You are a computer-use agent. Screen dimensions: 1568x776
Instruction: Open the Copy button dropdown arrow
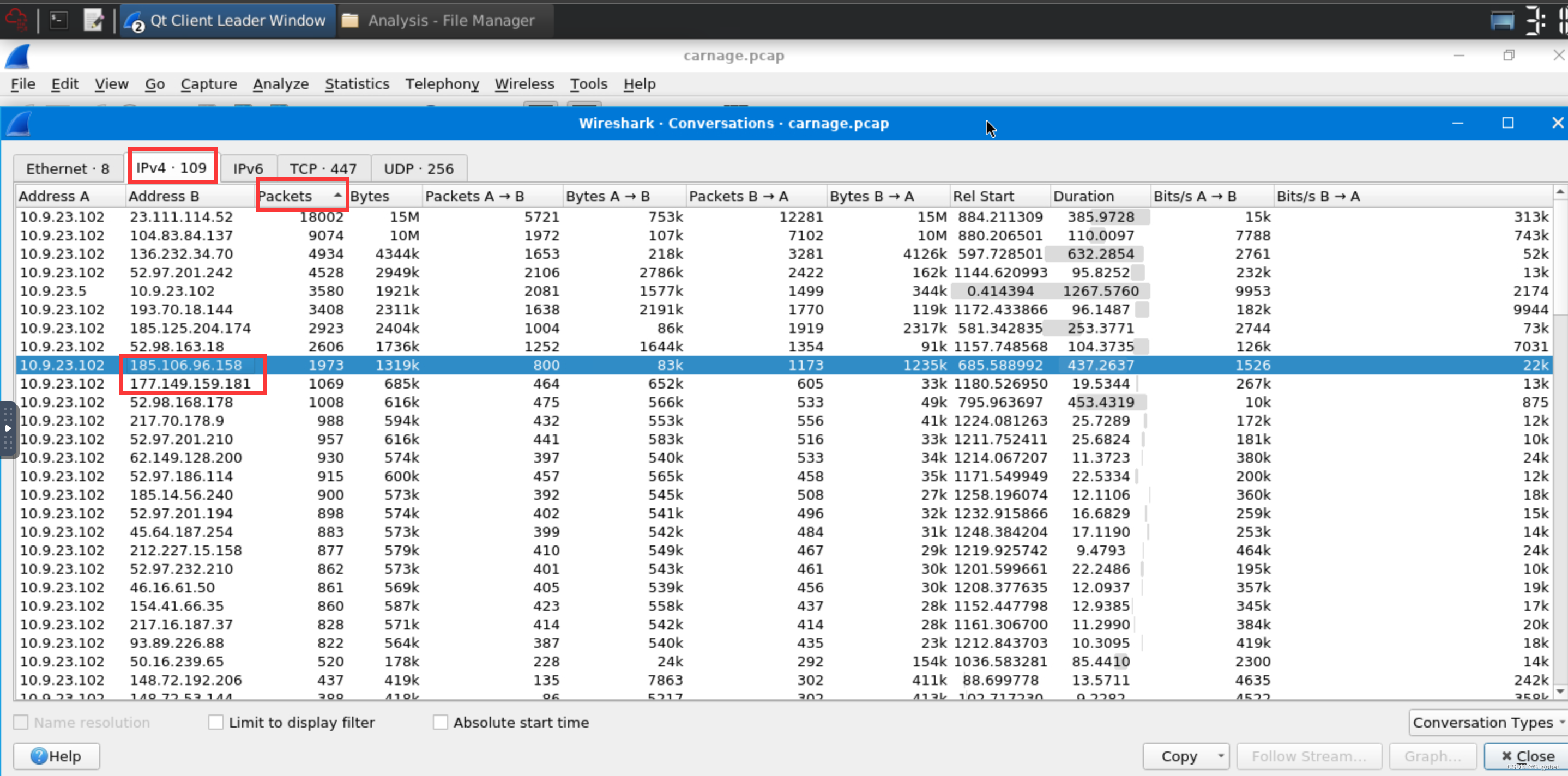click(x=1221, y=756)
